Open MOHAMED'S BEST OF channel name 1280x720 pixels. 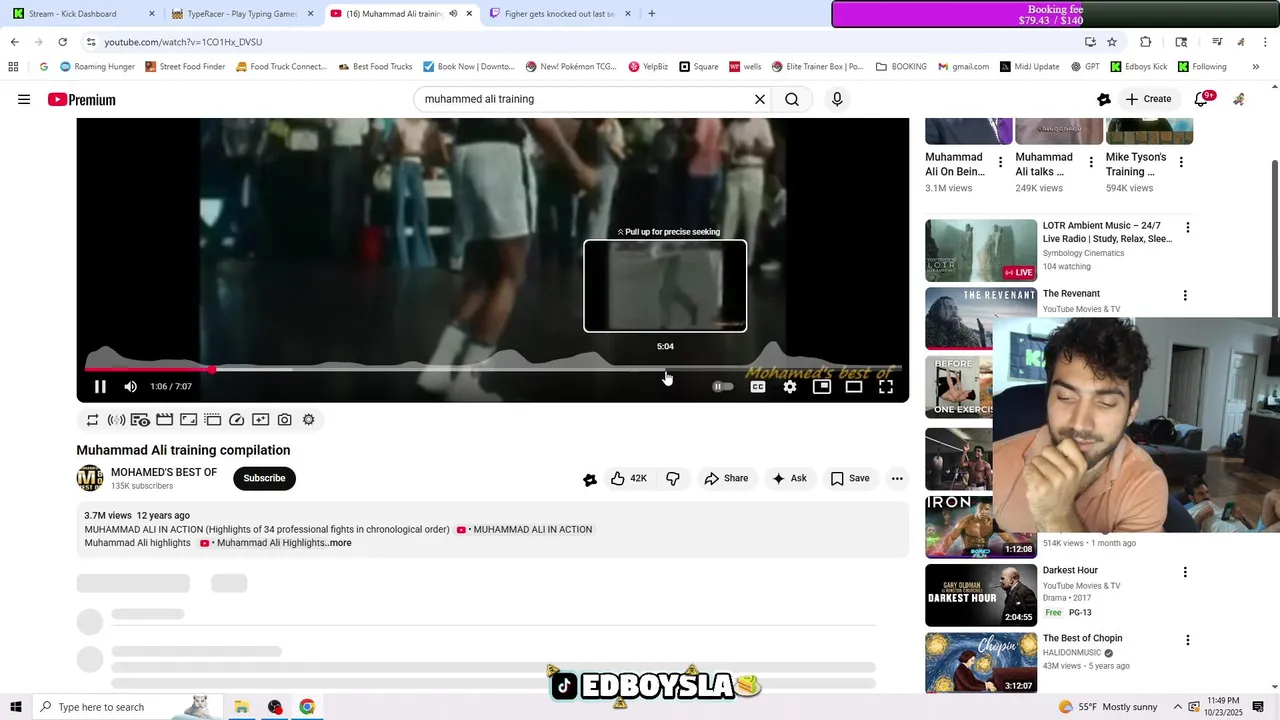pyautogui.click(x=164, y=472)
